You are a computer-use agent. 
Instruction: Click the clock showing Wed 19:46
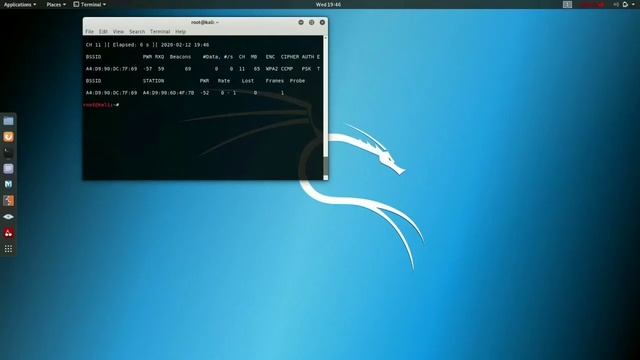tap(328, 4)
